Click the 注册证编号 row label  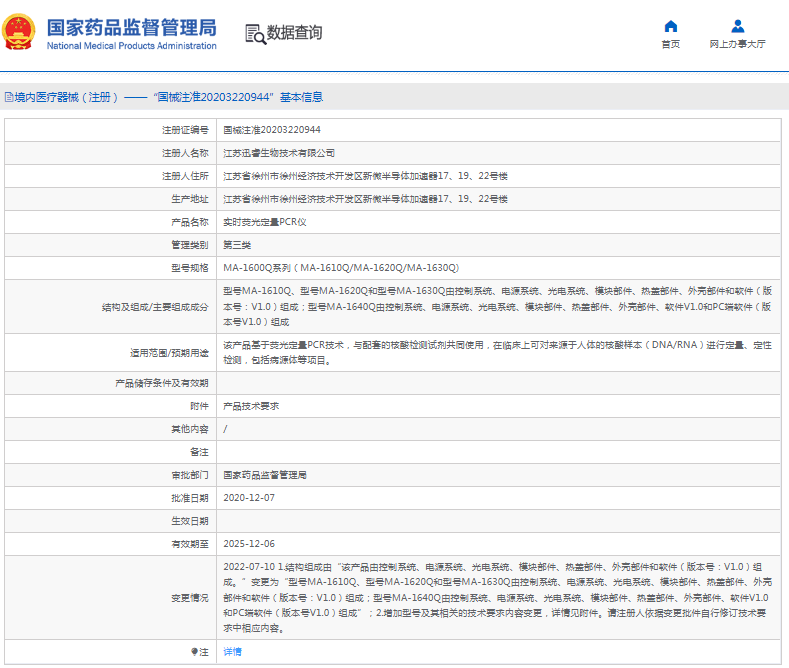(x=185, y=130)
